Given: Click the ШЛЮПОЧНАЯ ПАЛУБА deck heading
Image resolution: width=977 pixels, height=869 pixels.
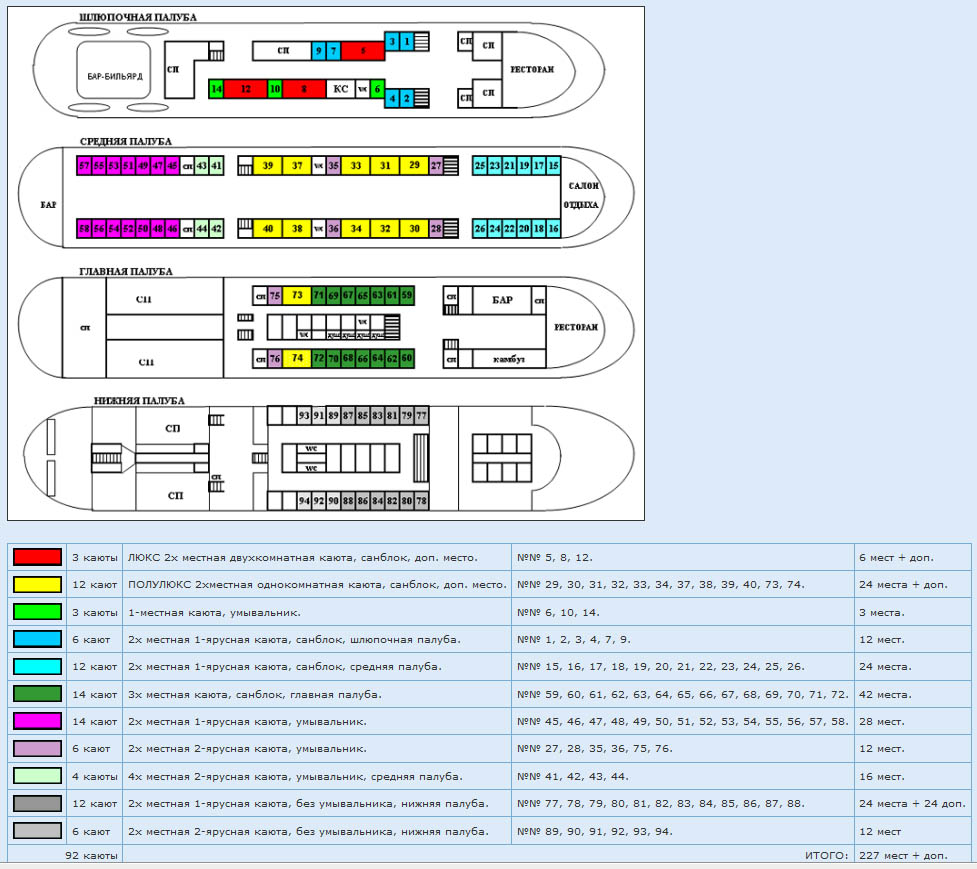Looking at the screenshot, I should pyautogui.click(x=138, y=17).
